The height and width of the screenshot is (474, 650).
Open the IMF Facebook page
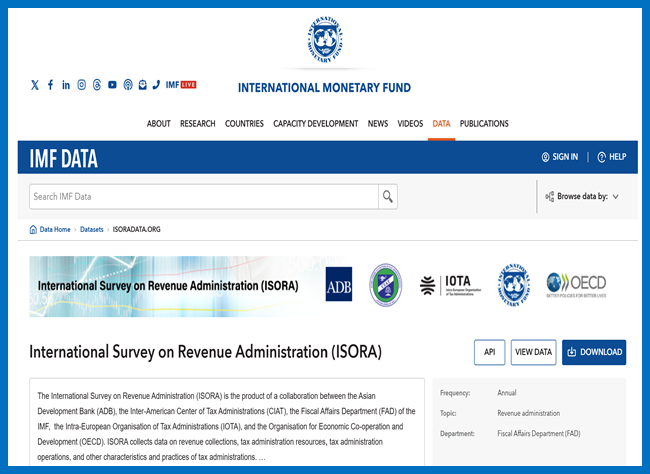click(x=51, y=85)
